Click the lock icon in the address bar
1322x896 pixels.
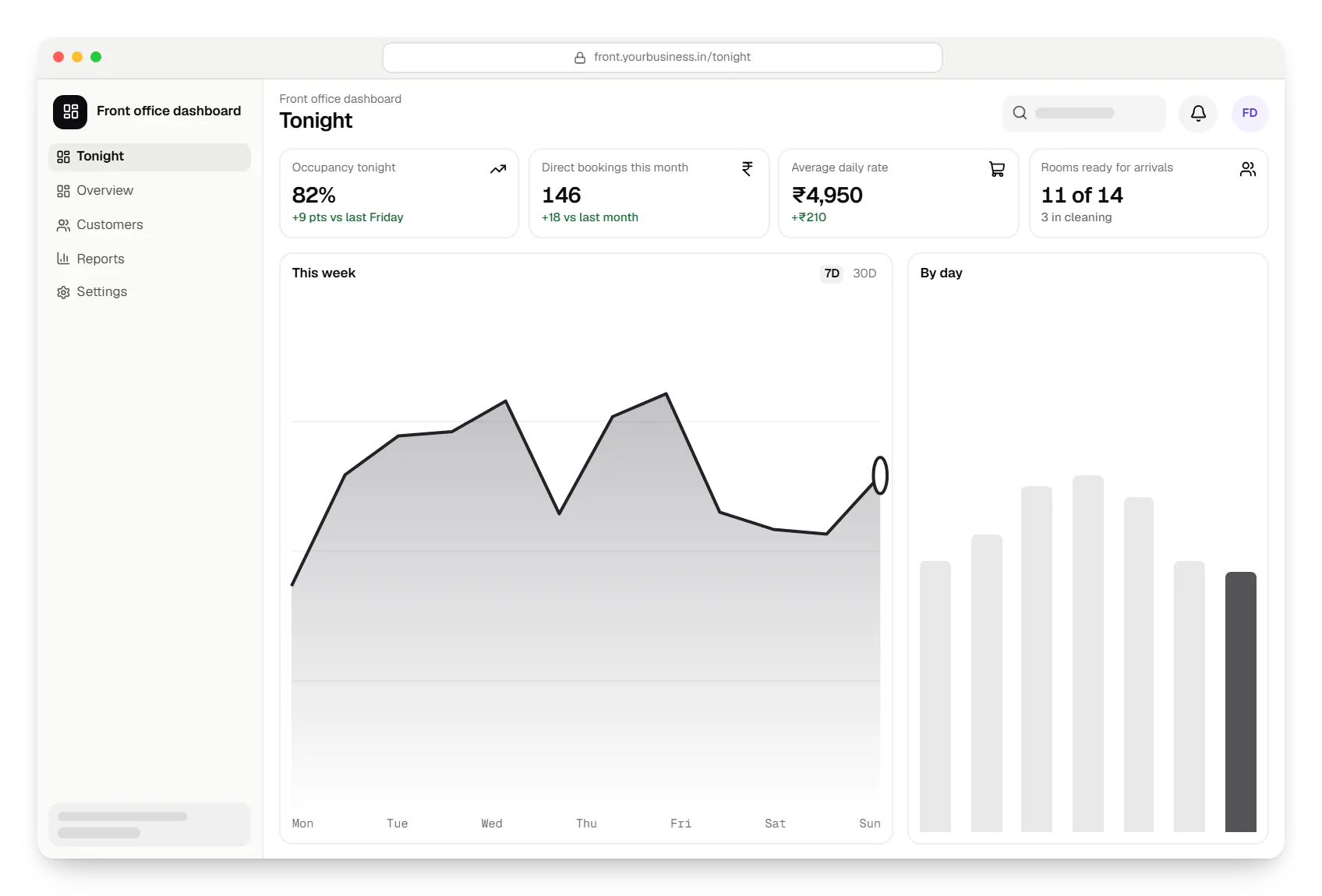pyautogui.click(x=580, y=58)
